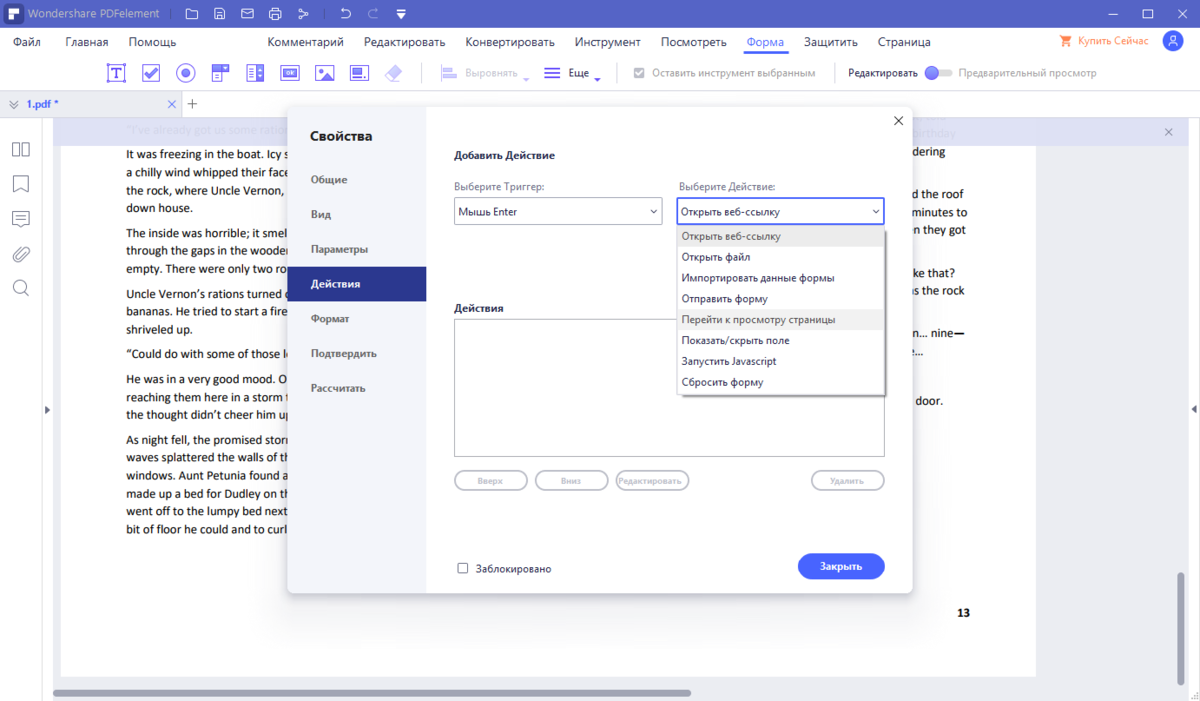Screen dimensions: 1200x701
Task: Expand the left panel arrow
Action: 46,410
